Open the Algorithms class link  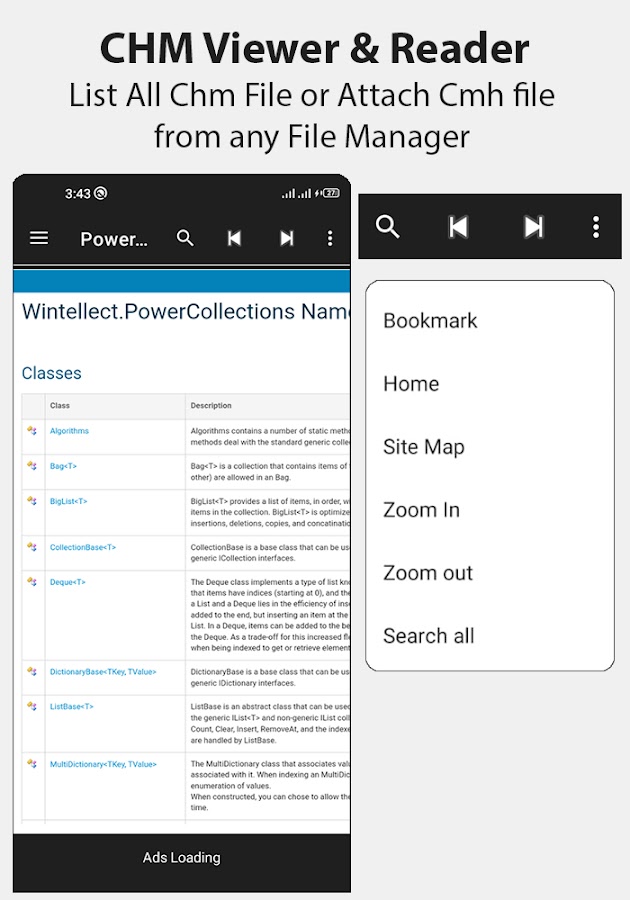[69, 431]
